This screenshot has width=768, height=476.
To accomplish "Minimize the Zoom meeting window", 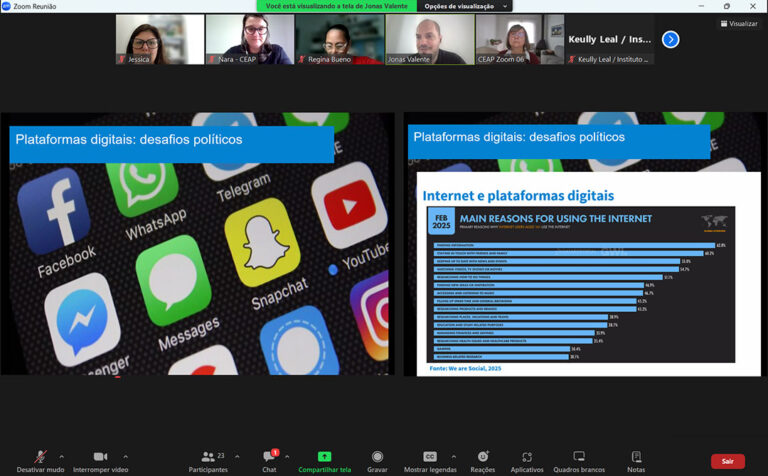I will point(701,6).
